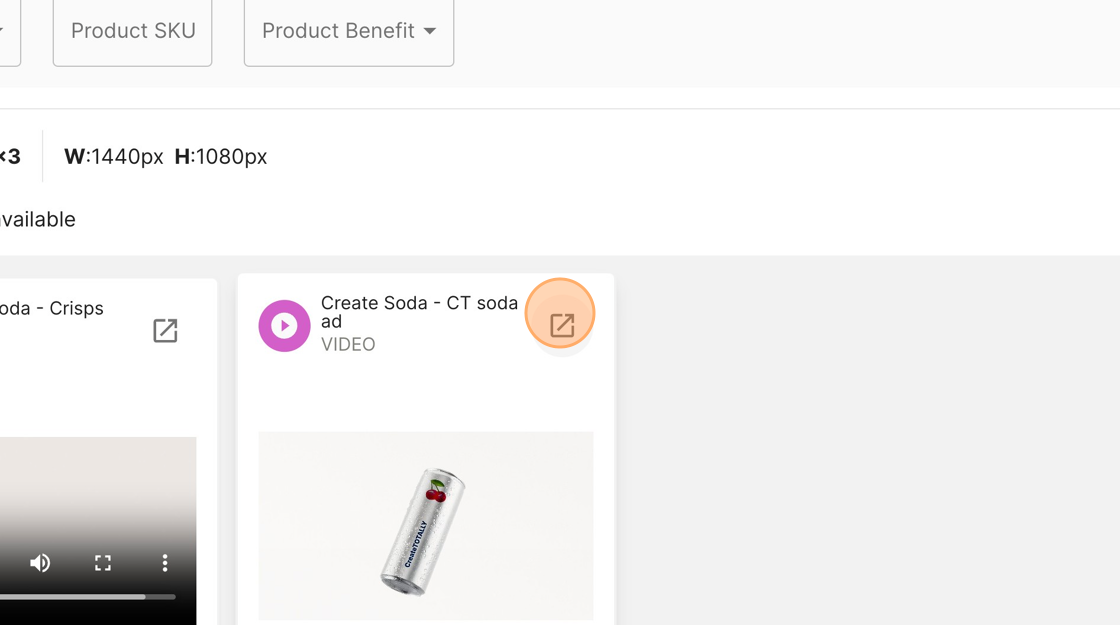Viewport: 1120px width, 625px height.
Task: Seek along the Crisps video progress bar
Action: click(87, 596)
